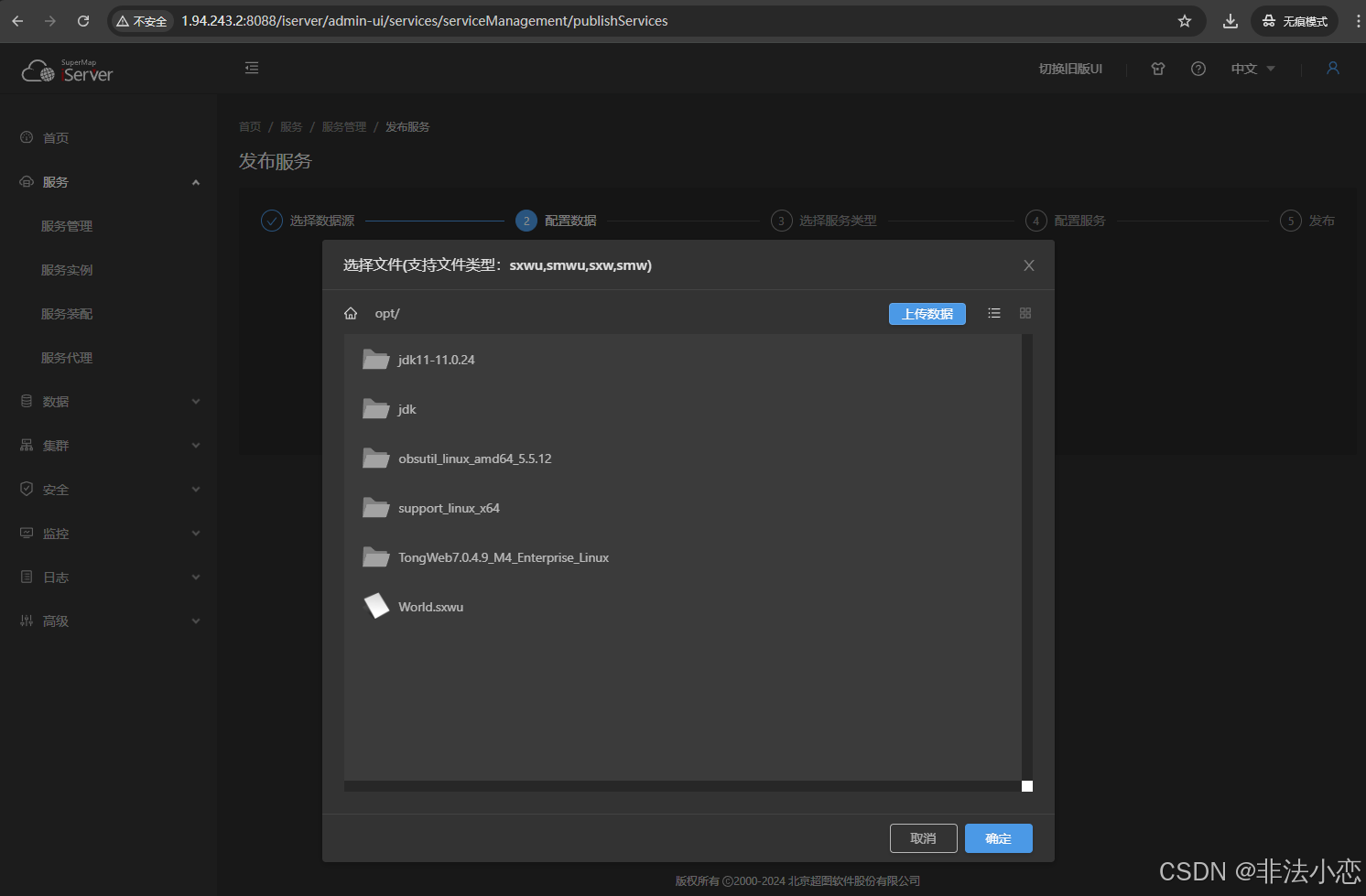Image resolution: width=1366 pixels, height=896 pixels.
Task: Expand the 高级 sidebar menu
Action: 110,621
